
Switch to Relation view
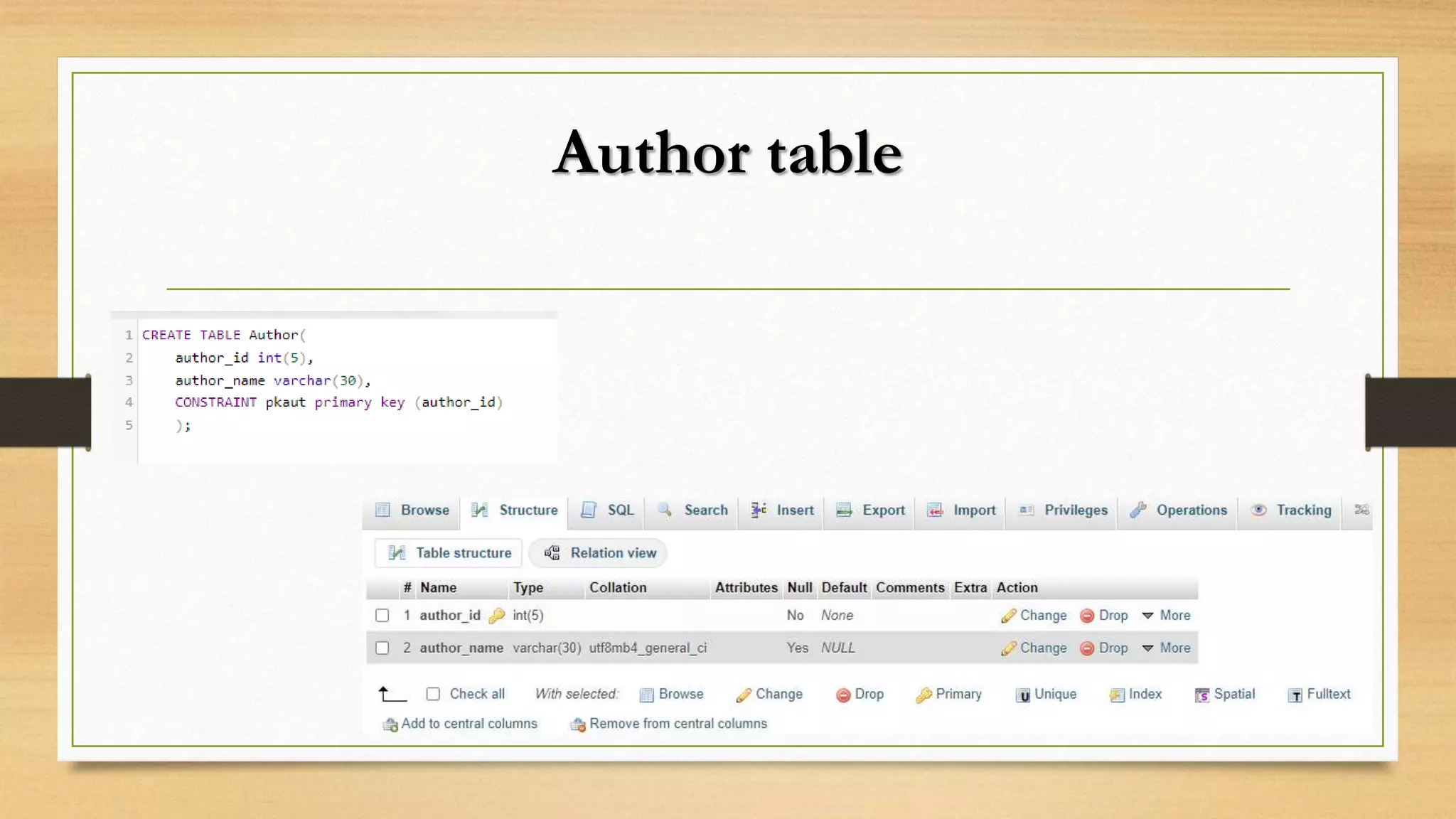(599, 553)
